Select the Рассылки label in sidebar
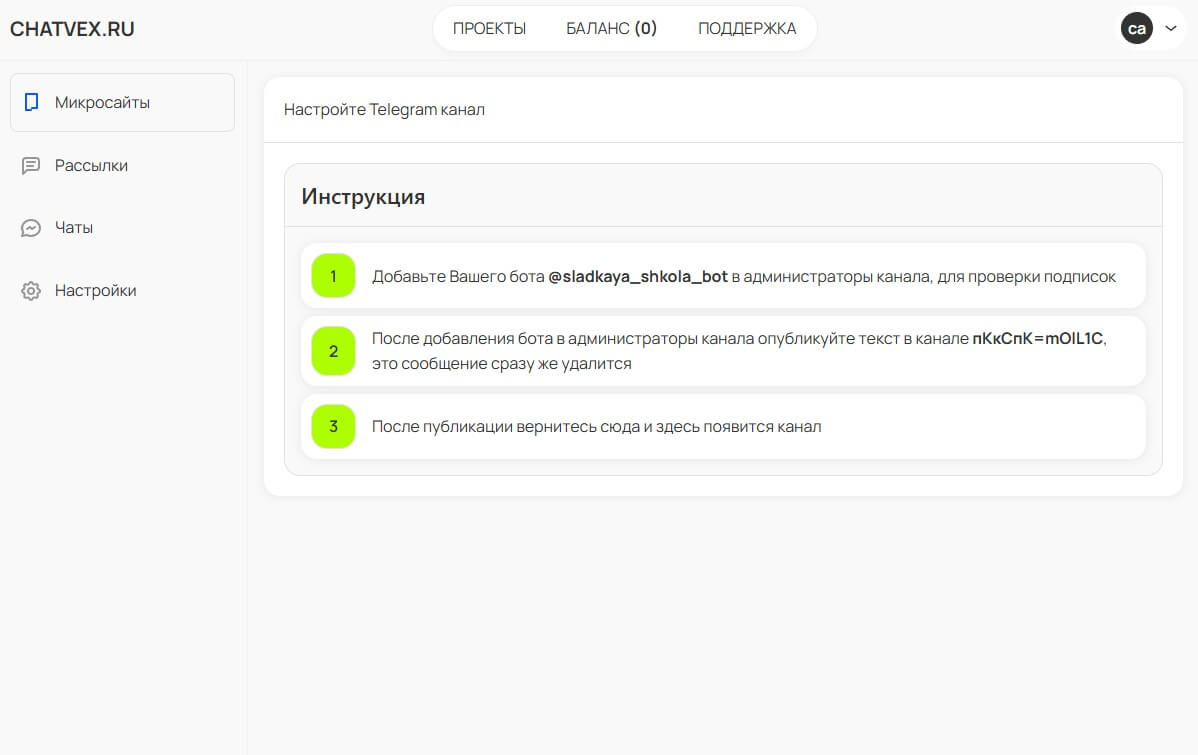1198x755 pixels. click(x=91, y=166)
